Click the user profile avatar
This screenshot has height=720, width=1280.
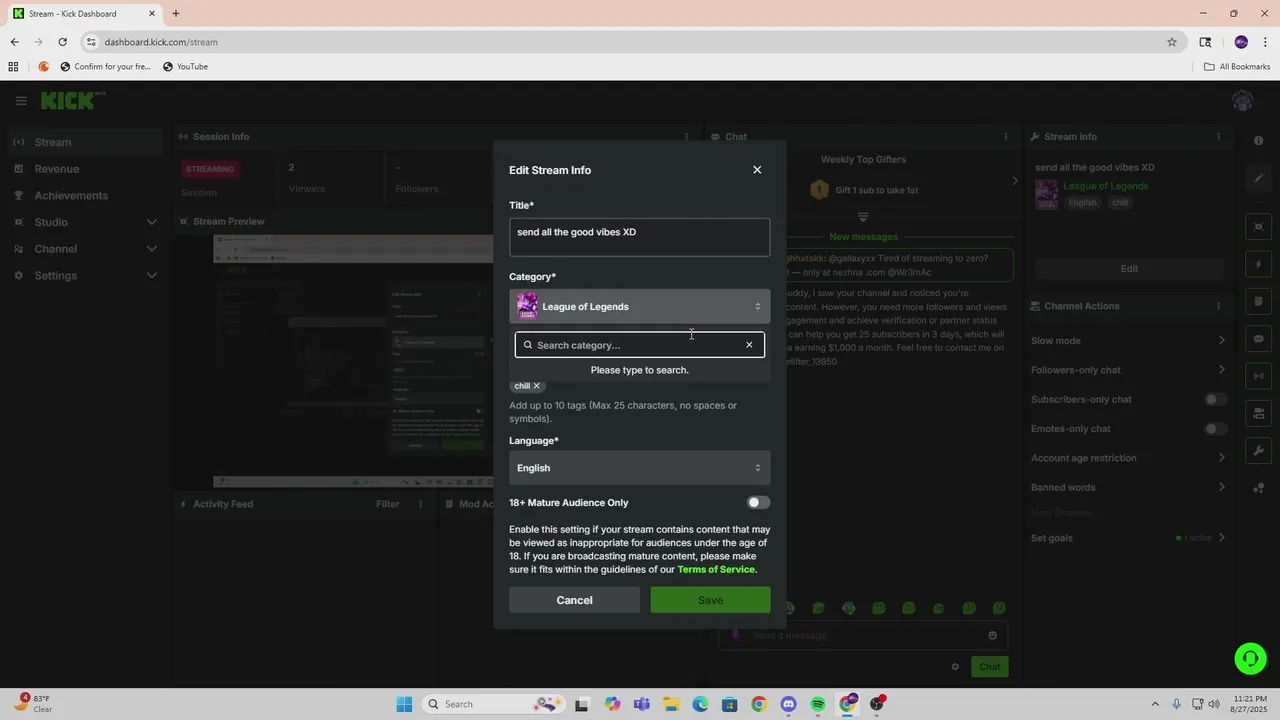pyautogui.click(x=1243, y=101)
